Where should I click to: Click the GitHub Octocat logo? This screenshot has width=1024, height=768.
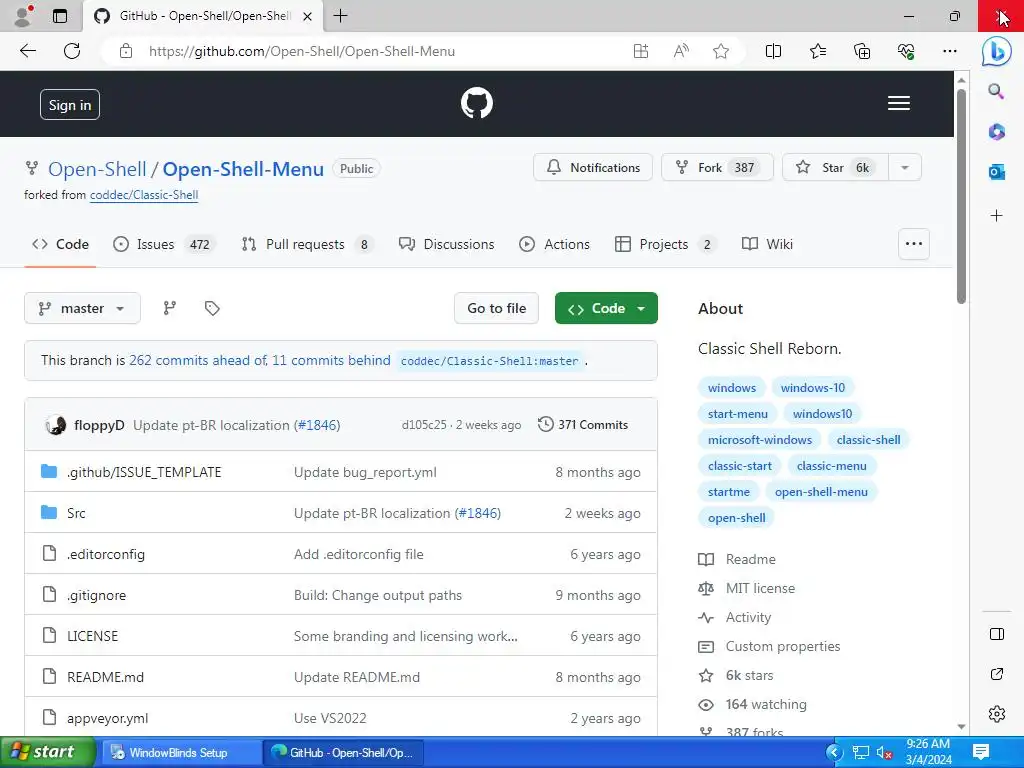tap(477, 103)
